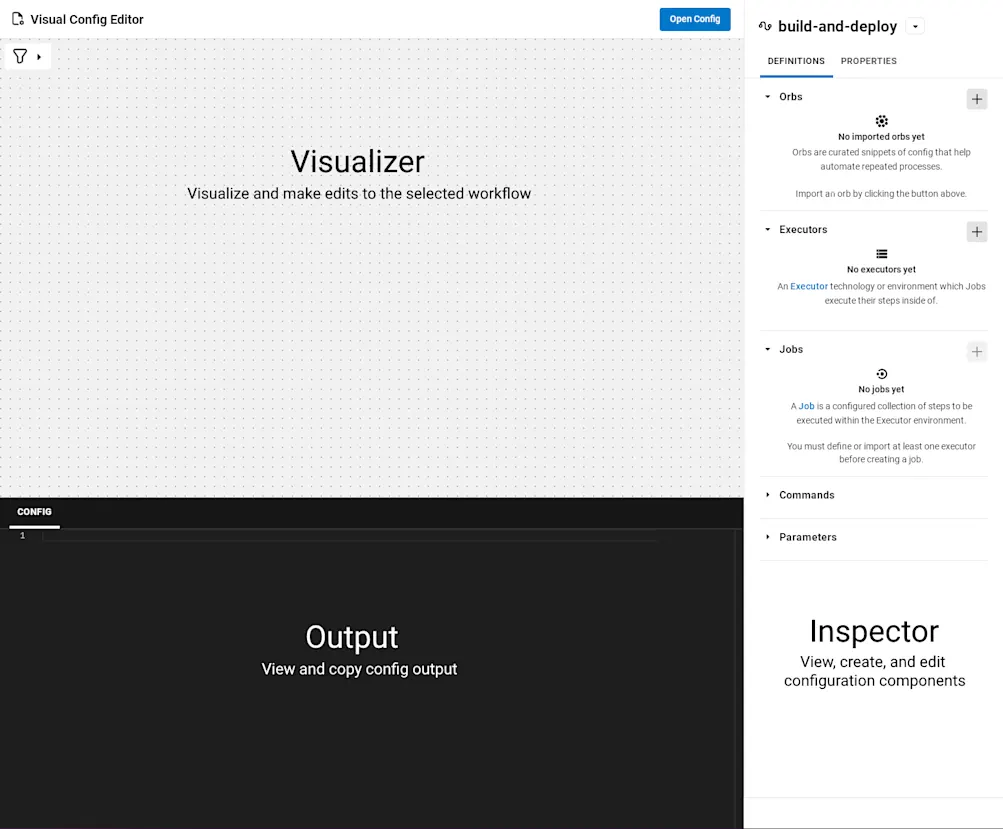The height and width of the screenshot is (829, 1003).
Task: Click the plus icon to add an executor
Action: coord(976,231)
